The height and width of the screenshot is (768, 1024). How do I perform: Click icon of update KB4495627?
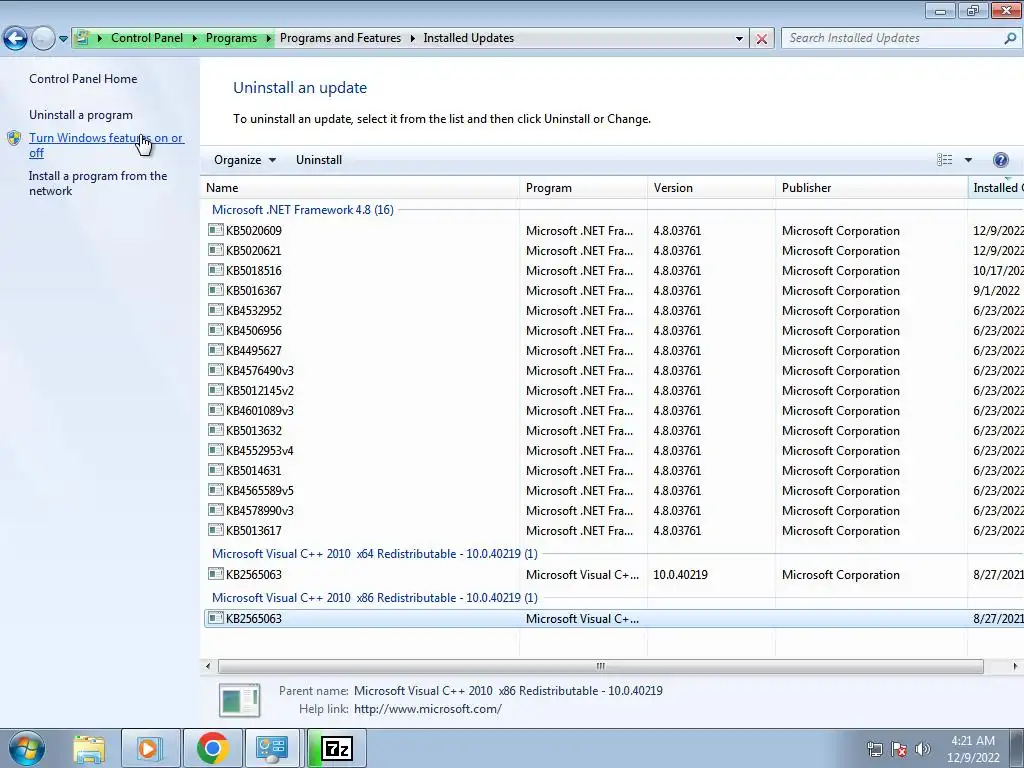[x=216, y=350]
